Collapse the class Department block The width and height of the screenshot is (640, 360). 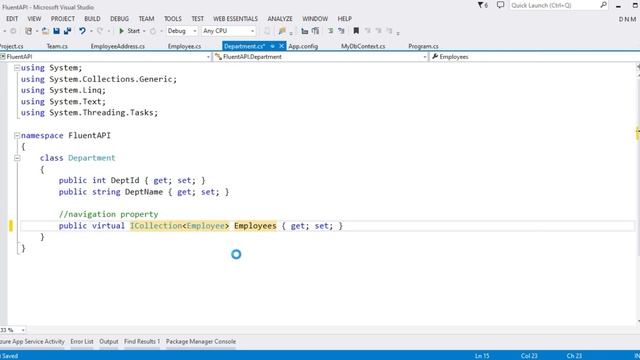17,158
